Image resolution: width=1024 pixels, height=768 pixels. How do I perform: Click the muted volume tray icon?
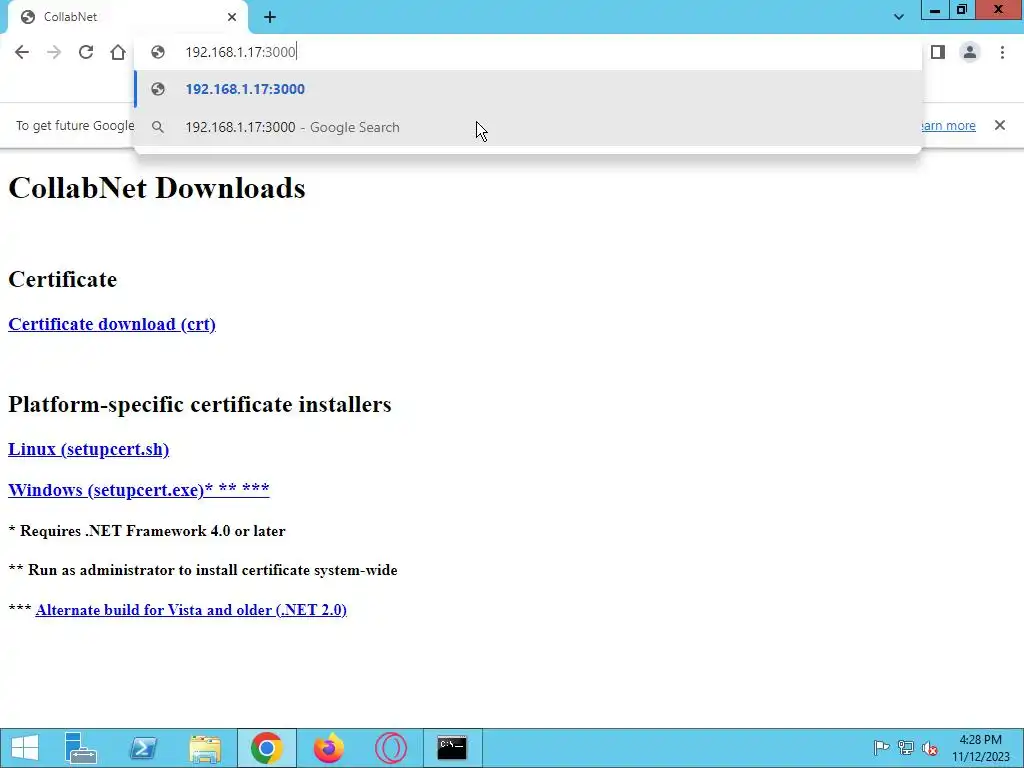pyautogui.click(x=930, y=748)
